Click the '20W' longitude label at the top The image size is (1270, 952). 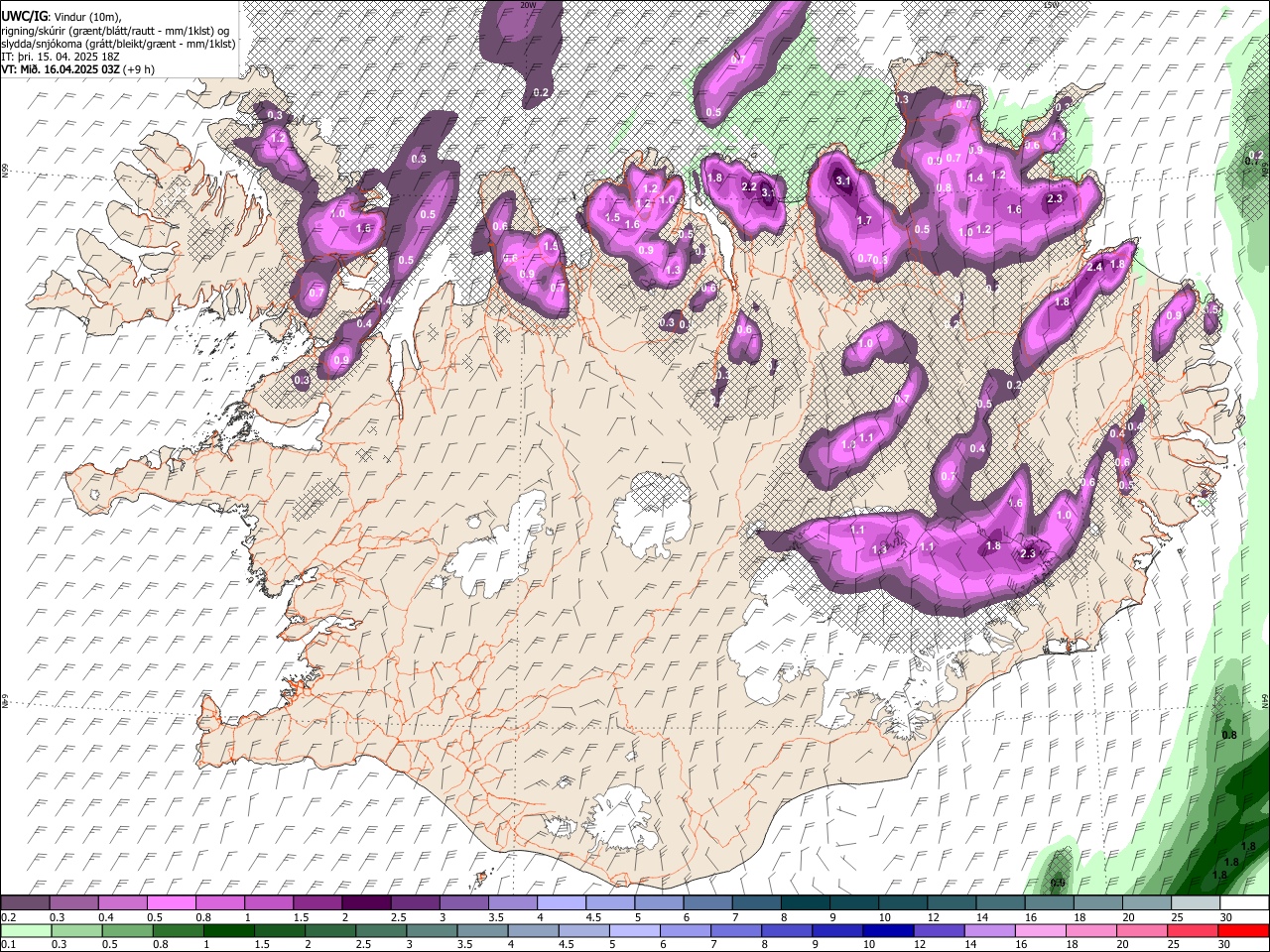pos(528,5)
